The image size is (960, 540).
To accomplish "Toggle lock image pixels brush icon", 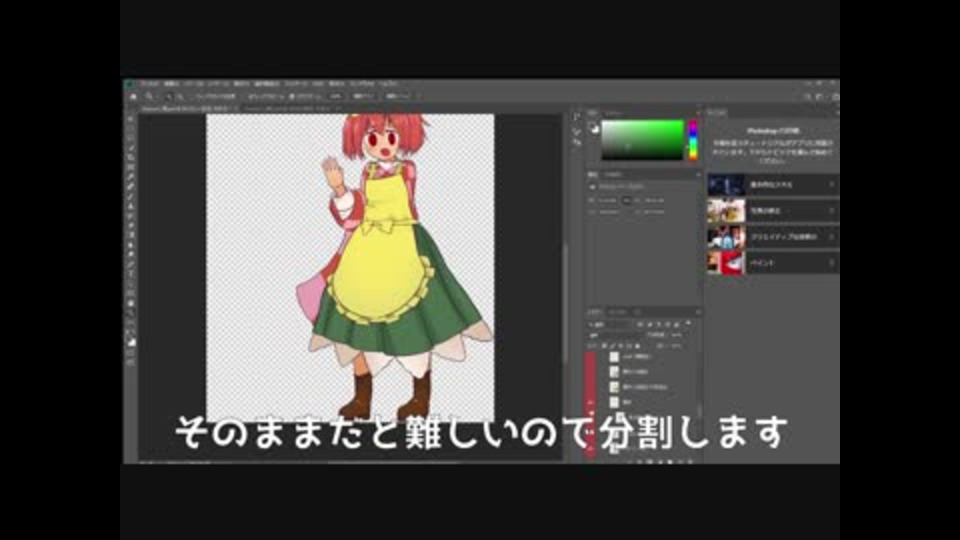I will pyautogui.click(x=612, y=347).
